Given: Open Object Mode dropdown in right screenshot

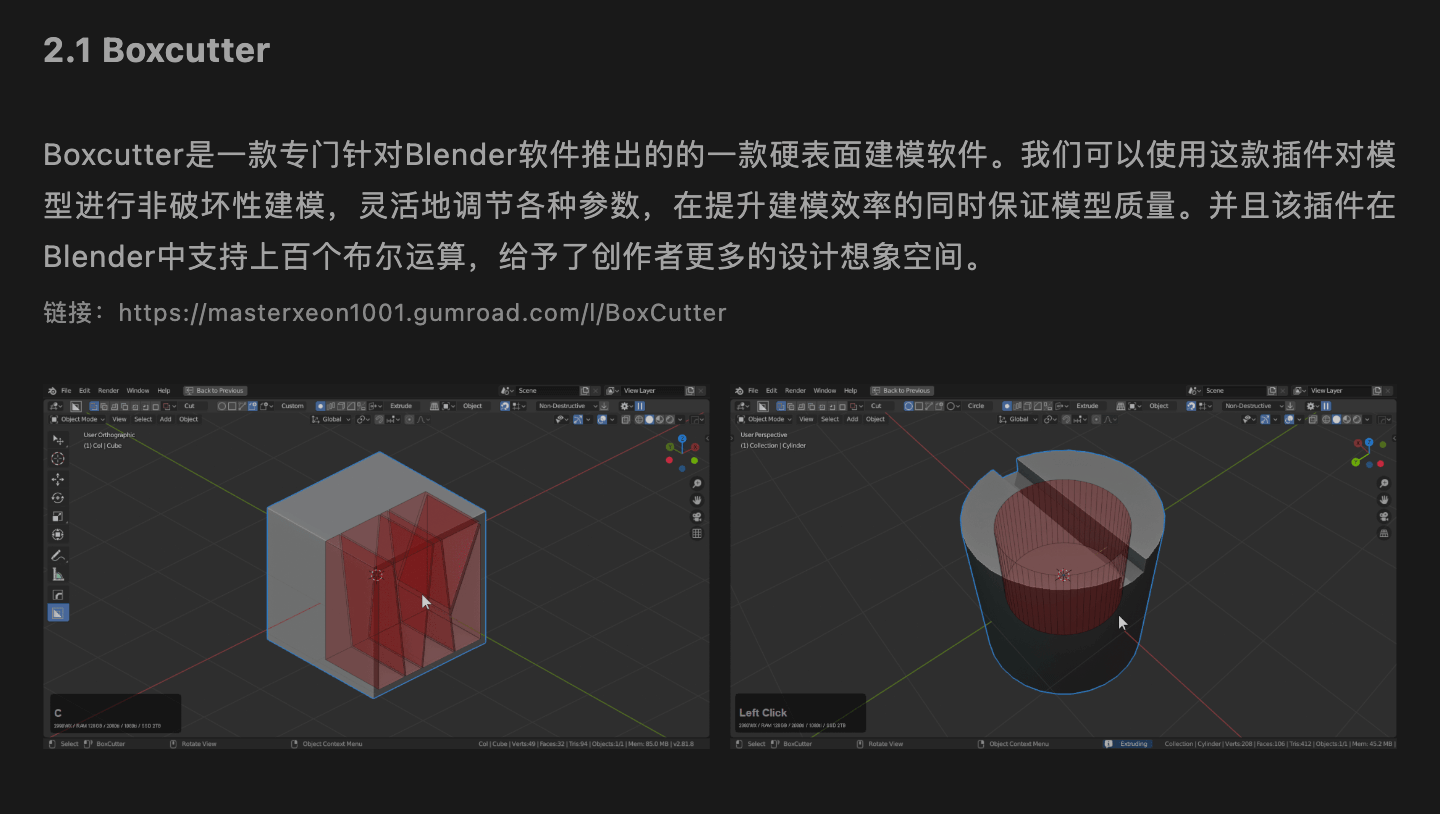Looking at the screenshot, I should tap(765, 419).
